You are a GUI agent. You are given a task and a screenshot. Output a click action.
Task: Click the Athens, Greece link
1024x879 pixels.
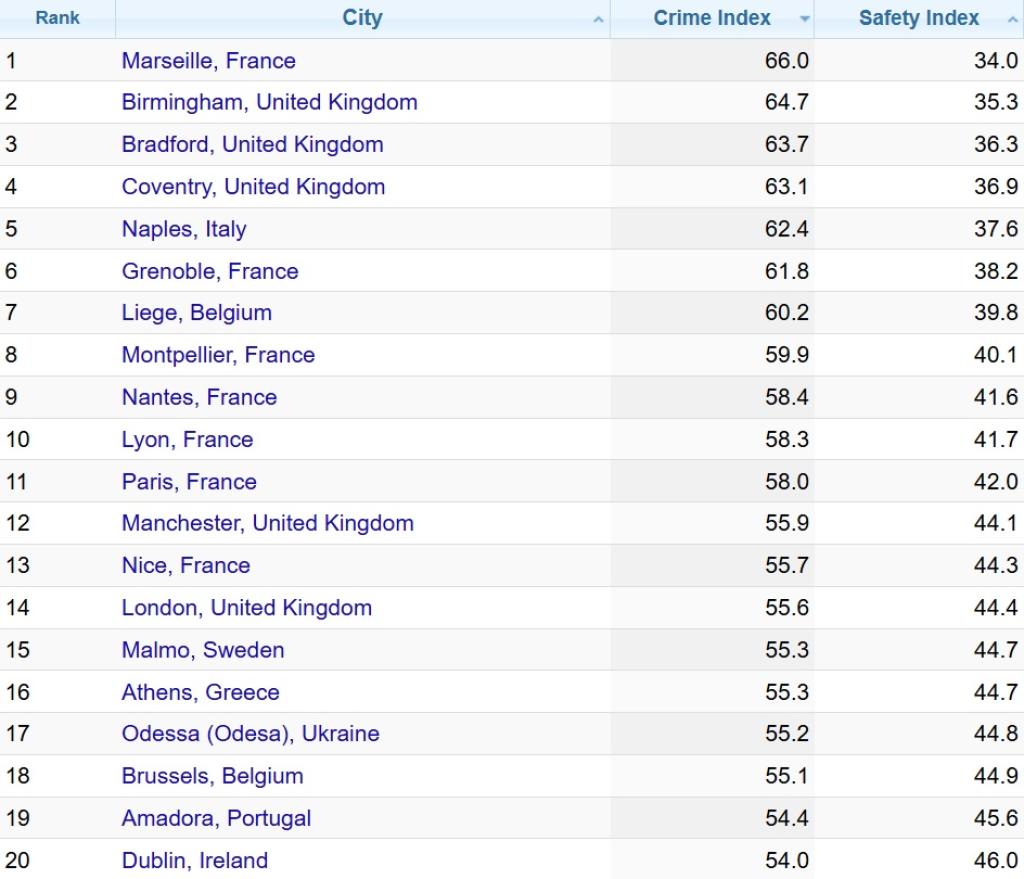(200, 692)
